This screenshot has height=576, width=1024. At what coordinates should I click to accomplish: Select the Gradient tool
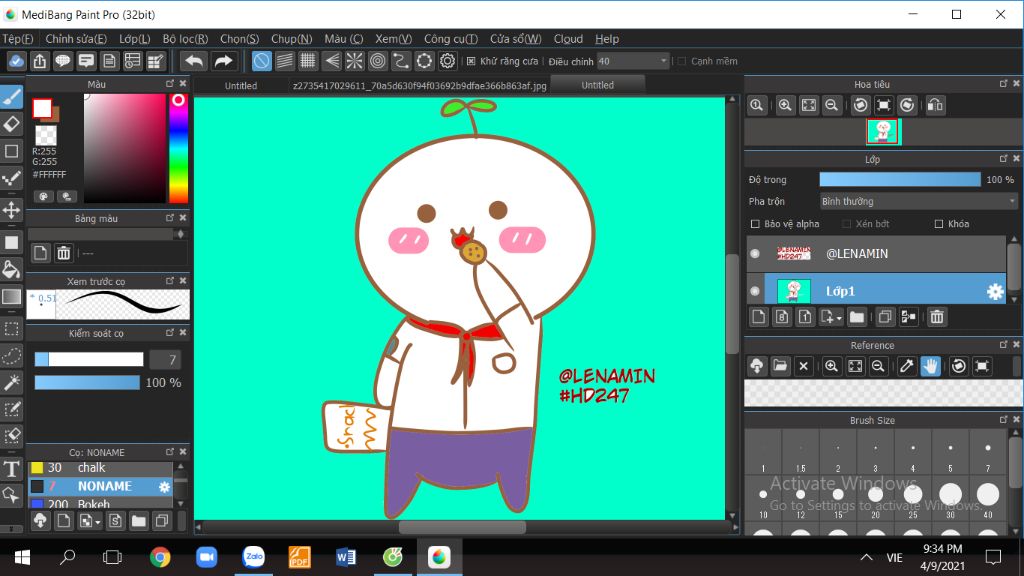(12, 296)
